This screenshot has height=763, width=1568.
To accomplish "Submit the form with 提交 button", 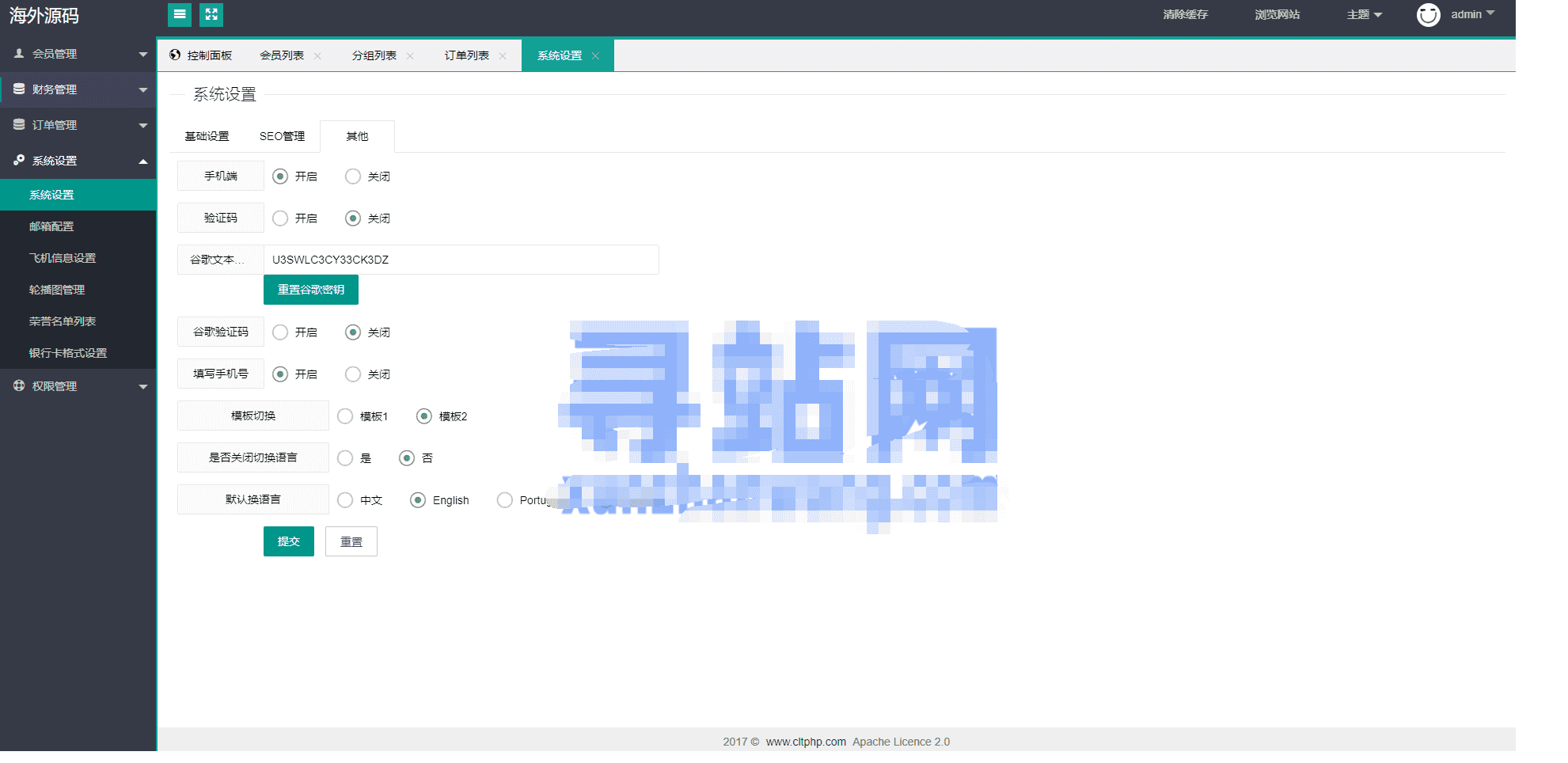I will (288, 541).
